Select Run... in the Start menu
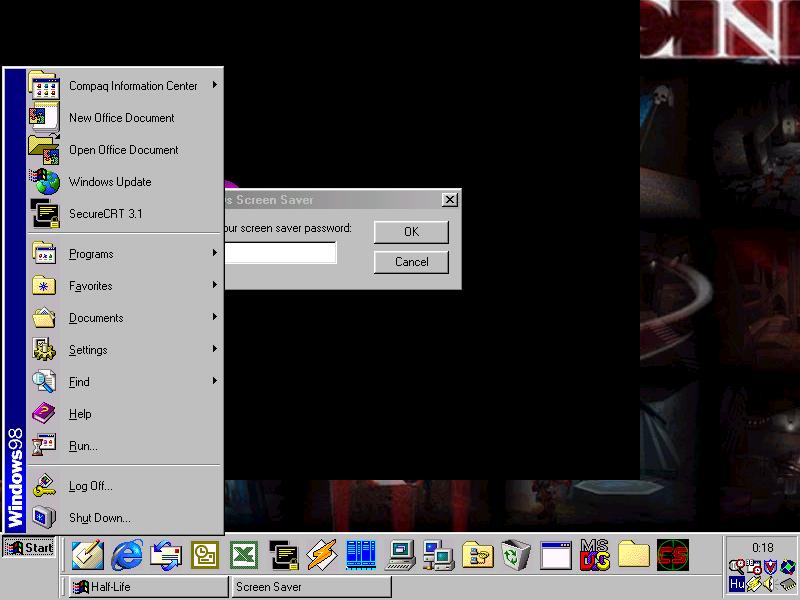Viewport: 800px width, 600px height. click(x=124, y=446)
